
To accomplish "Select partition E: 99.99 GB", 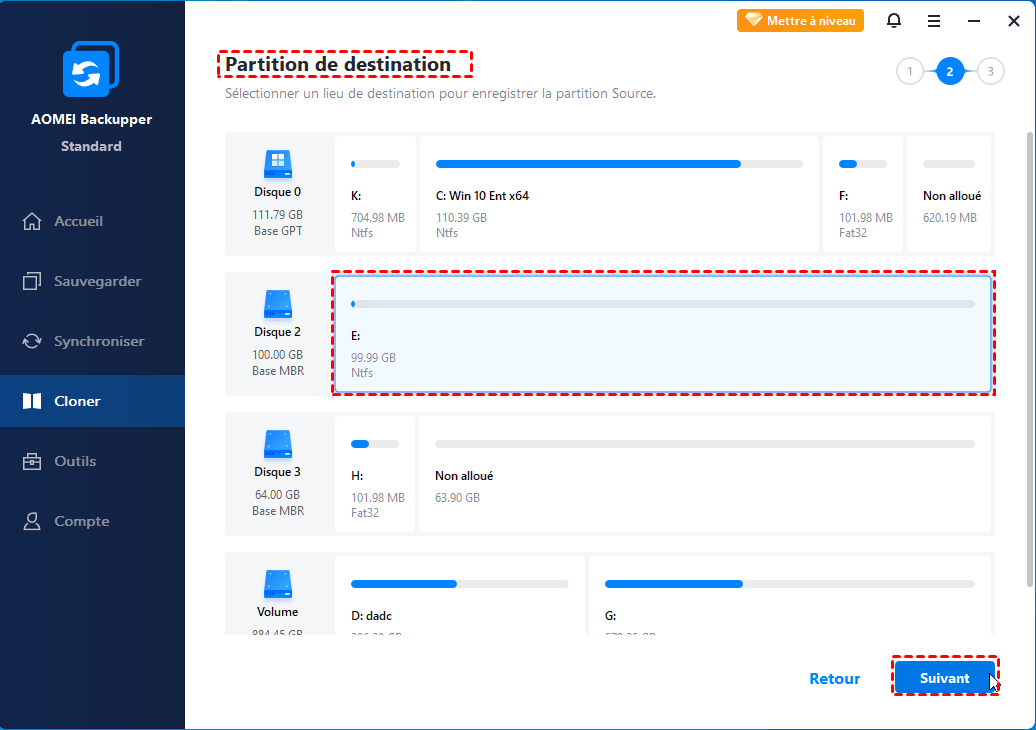I will (663, 334).
